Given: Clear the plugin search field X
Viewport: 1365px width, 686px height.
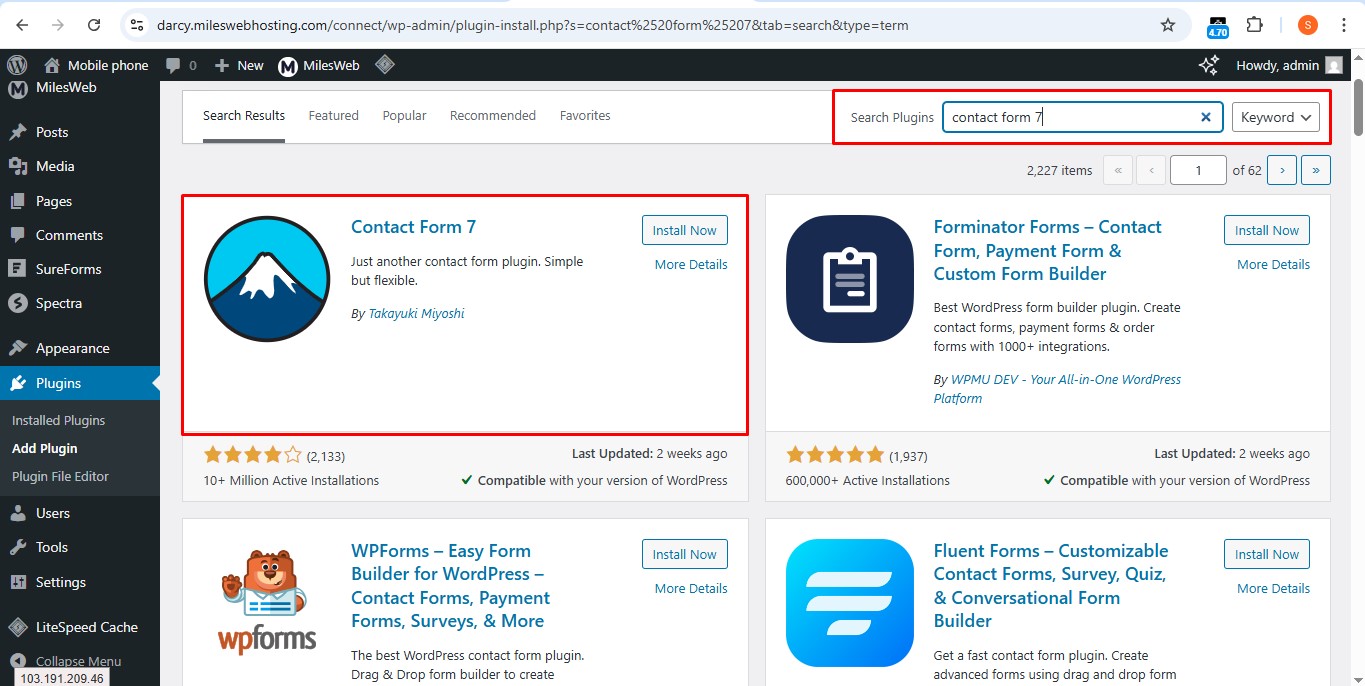Looking at the screenshot, I should (x=1206, y=117).
